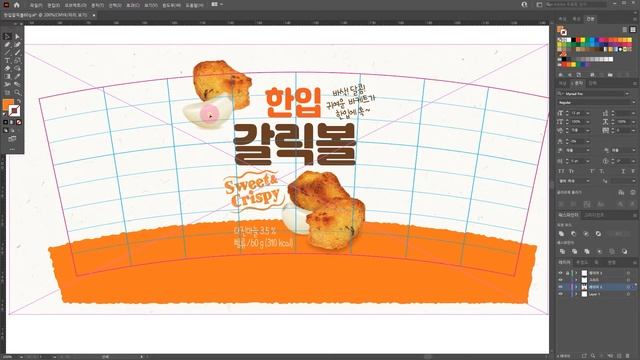Viewport: 640px width, 360px height.
Task: Select the Zoom tool
Action: 17,92
